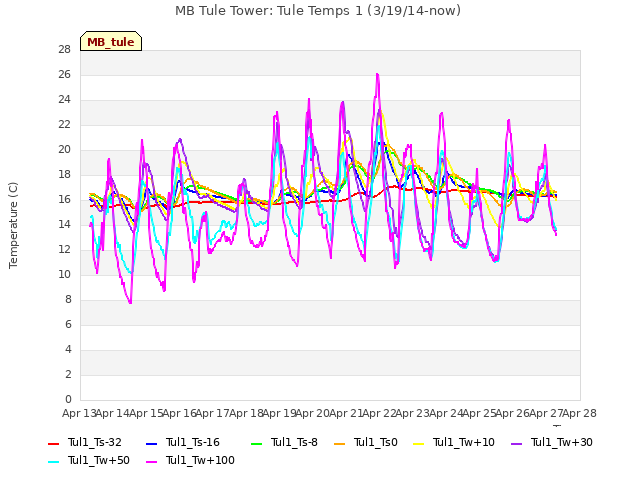
Task: Click the yellow Tul1_Tw+10 legend swatch
Action: (418, 443)
